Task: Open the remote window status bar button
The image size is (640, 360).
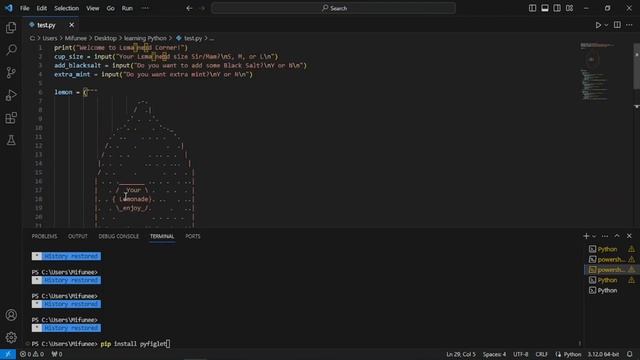Action: click(x=8, y=354)
